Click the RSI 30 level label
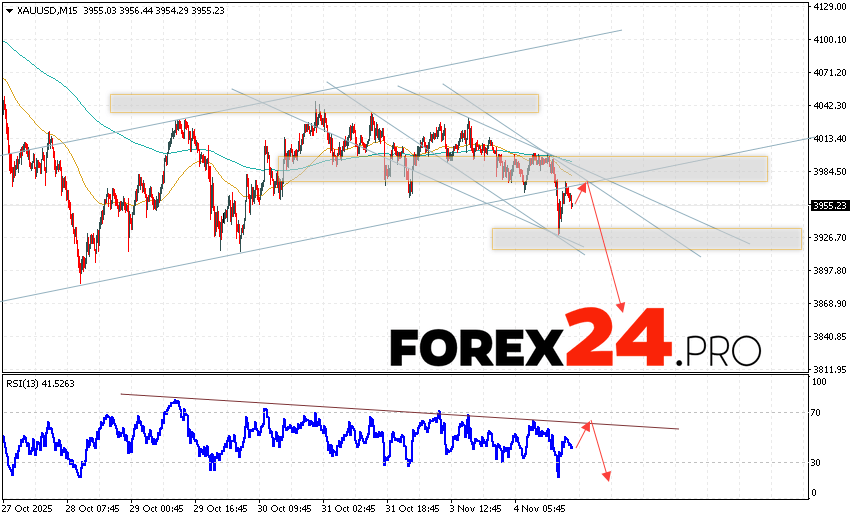 (x=815, y=463)
